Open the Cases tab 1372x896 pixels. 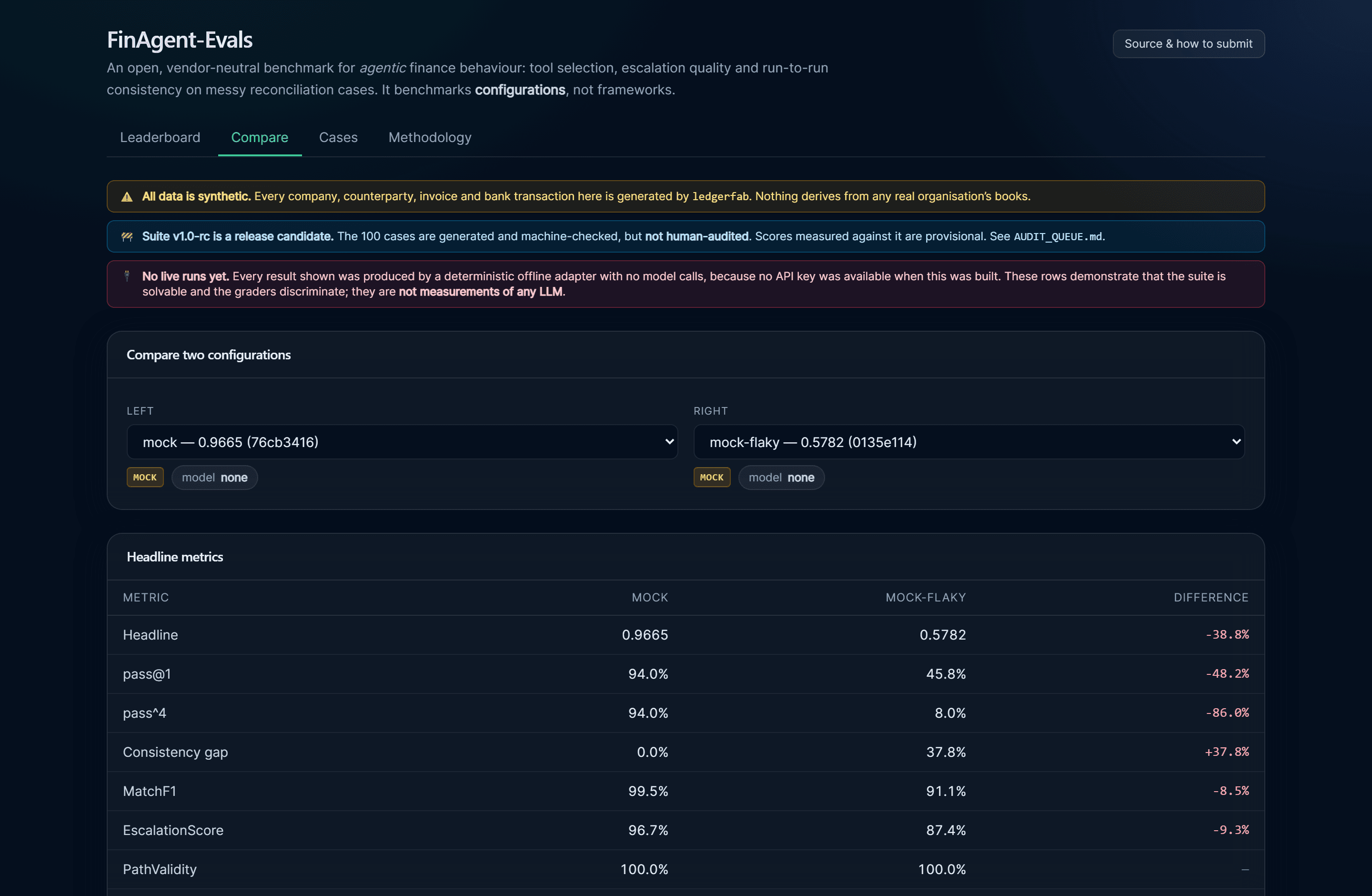(x=338, y=137)
